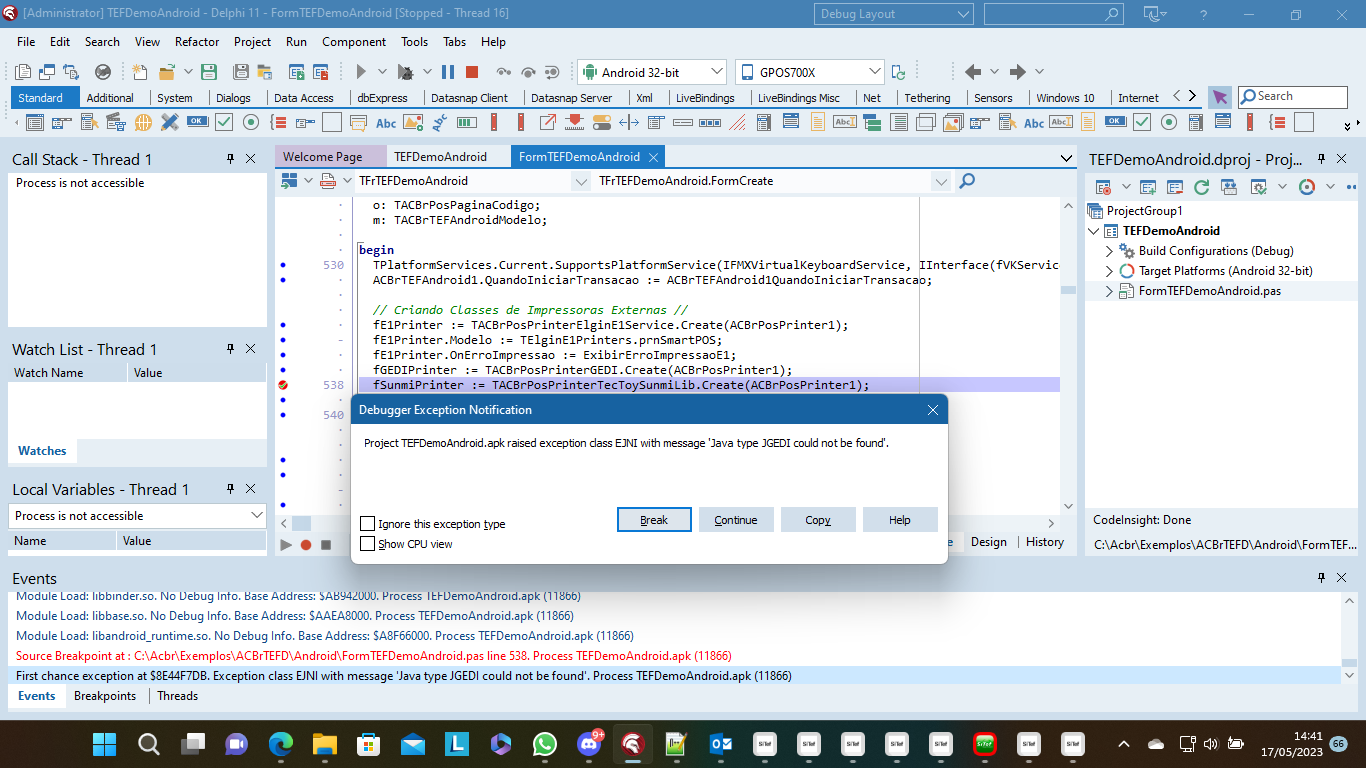Open Discord from the taskbar
The image size is (1366, 768).
(589, 744)
